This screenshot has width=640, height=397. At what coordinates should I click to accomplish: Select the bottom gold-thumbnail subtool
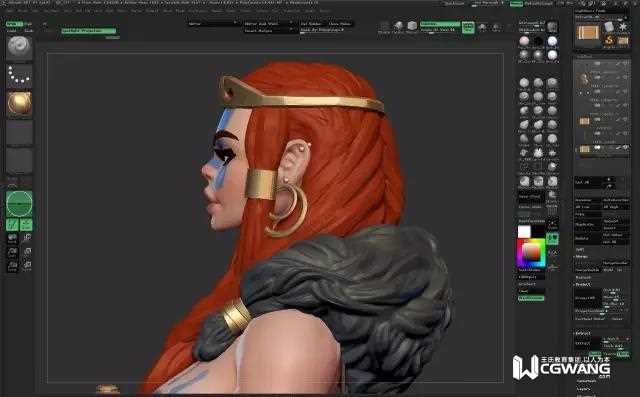coord(584,149)
